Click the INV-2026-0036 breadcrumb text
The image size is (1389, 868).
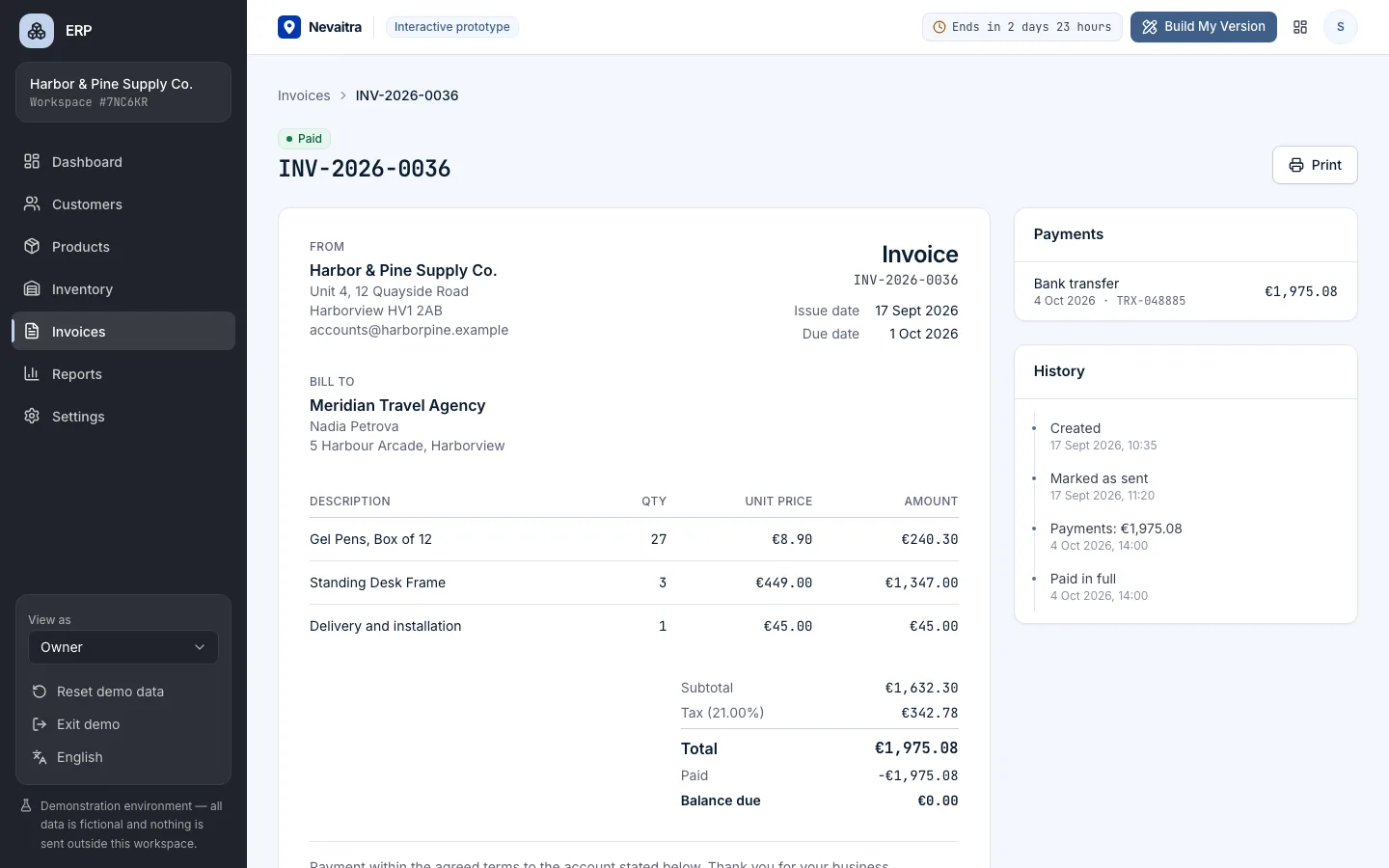(x=407, y=95)
